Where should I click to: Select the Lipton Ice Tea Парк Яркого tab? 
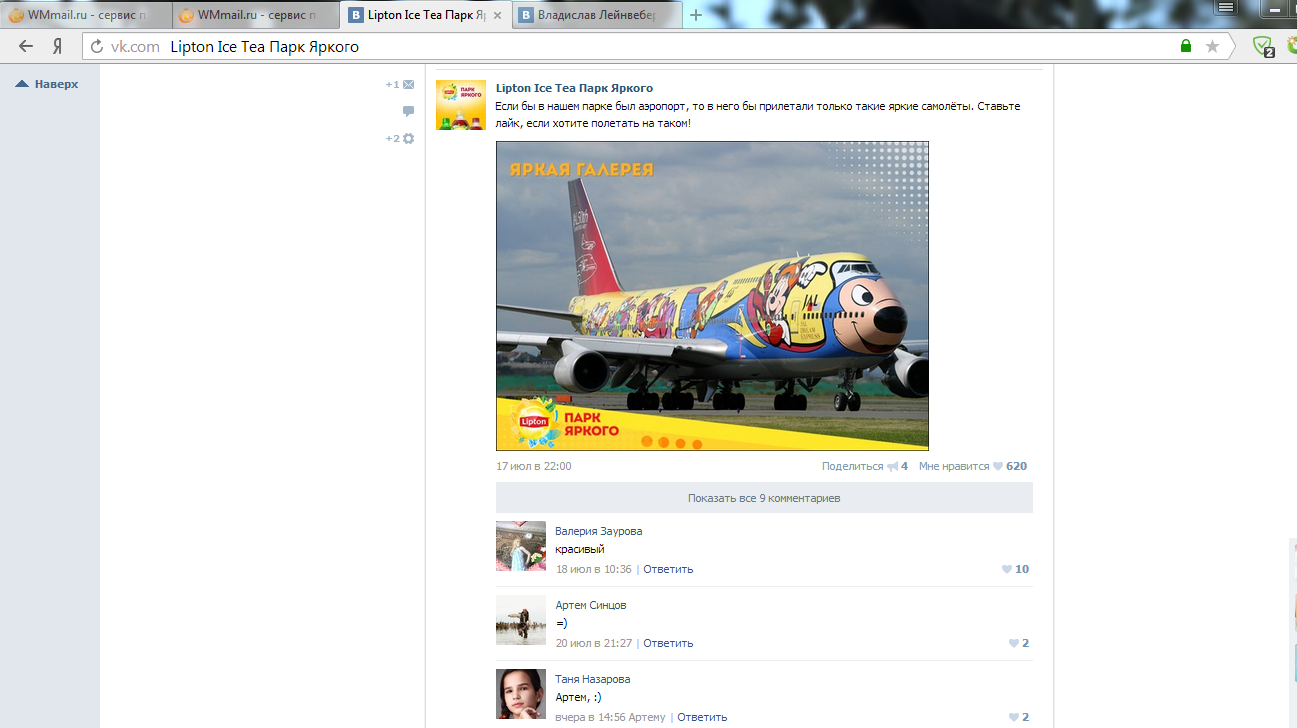426,15
